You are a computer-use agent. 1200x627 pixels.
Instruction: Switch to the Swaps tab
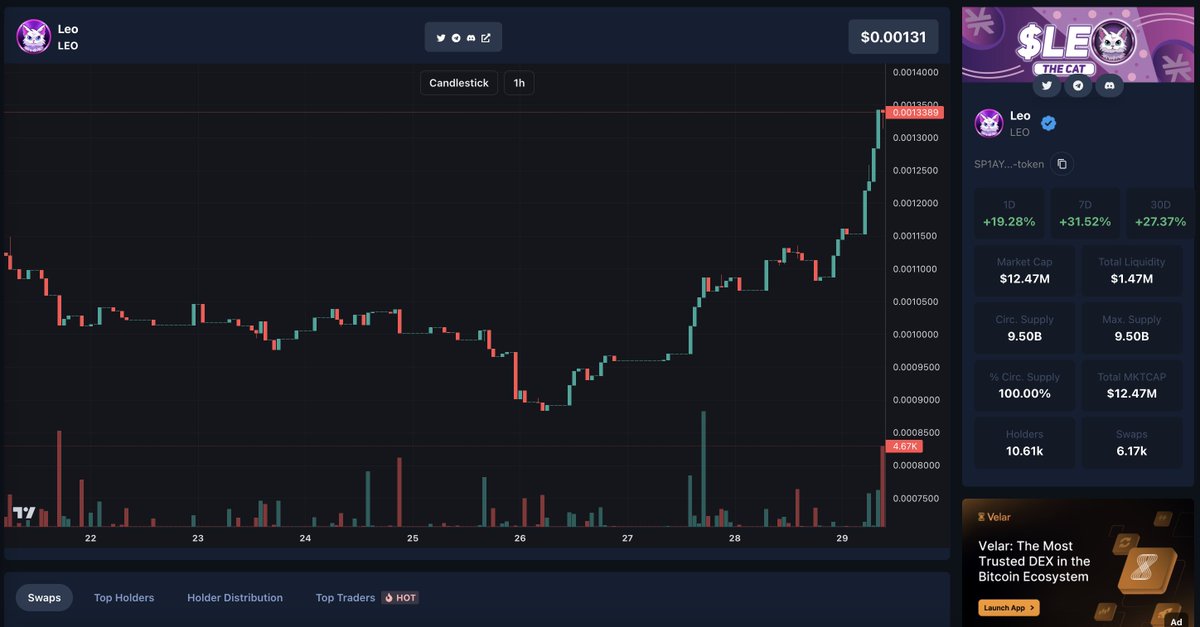[44, 598]
